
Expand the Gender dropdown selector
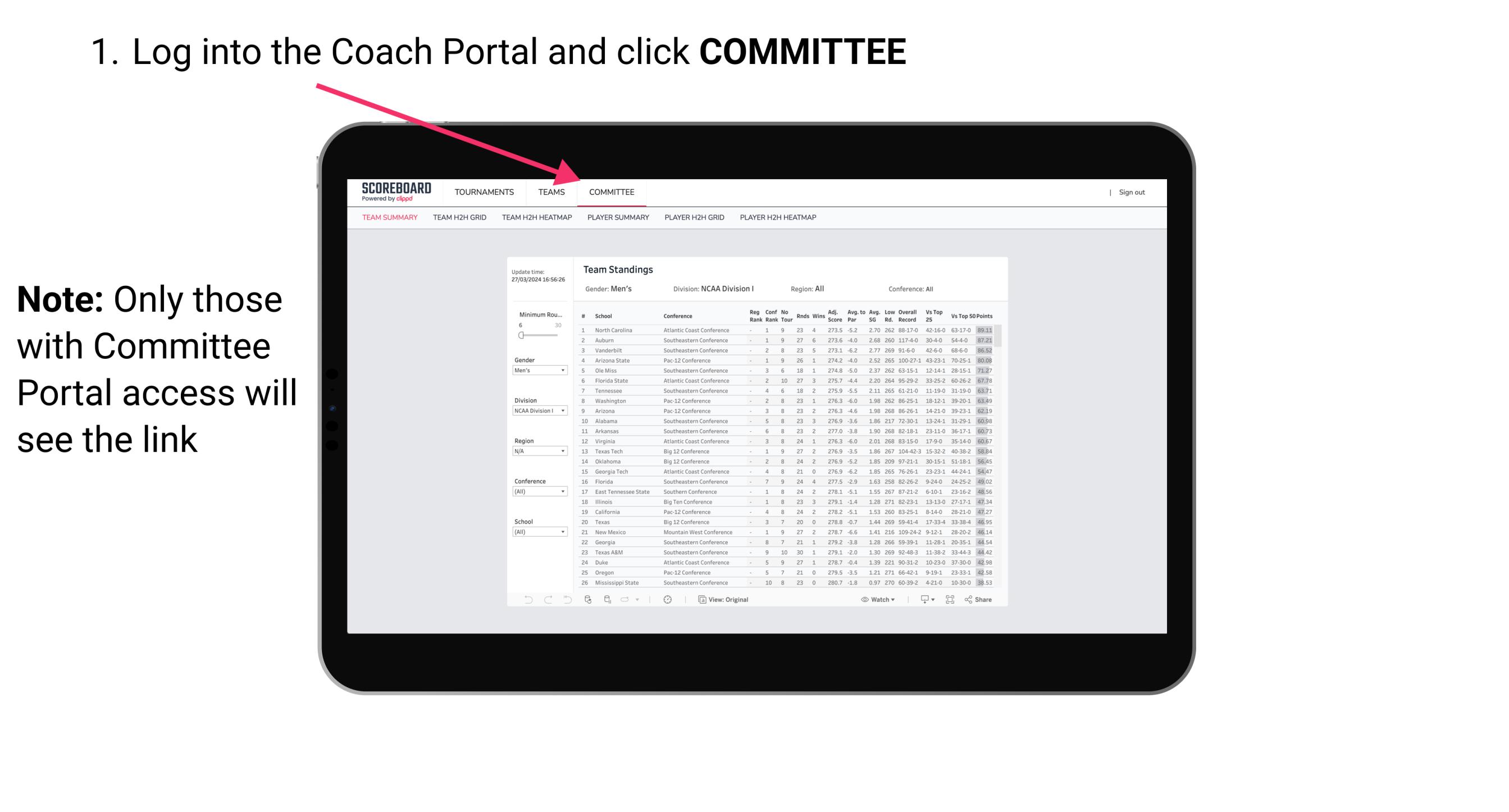click(540, 371)
